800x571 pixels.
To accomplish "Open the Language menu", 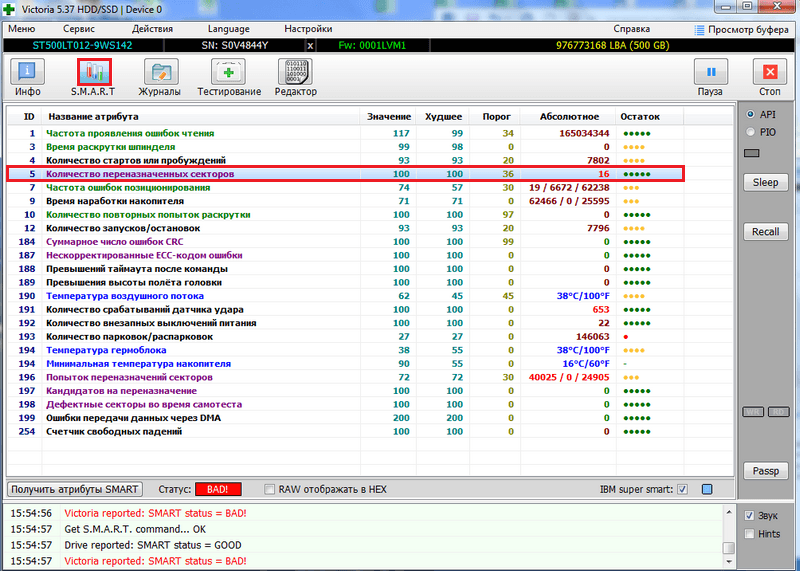I will click(x=229, y=29).
